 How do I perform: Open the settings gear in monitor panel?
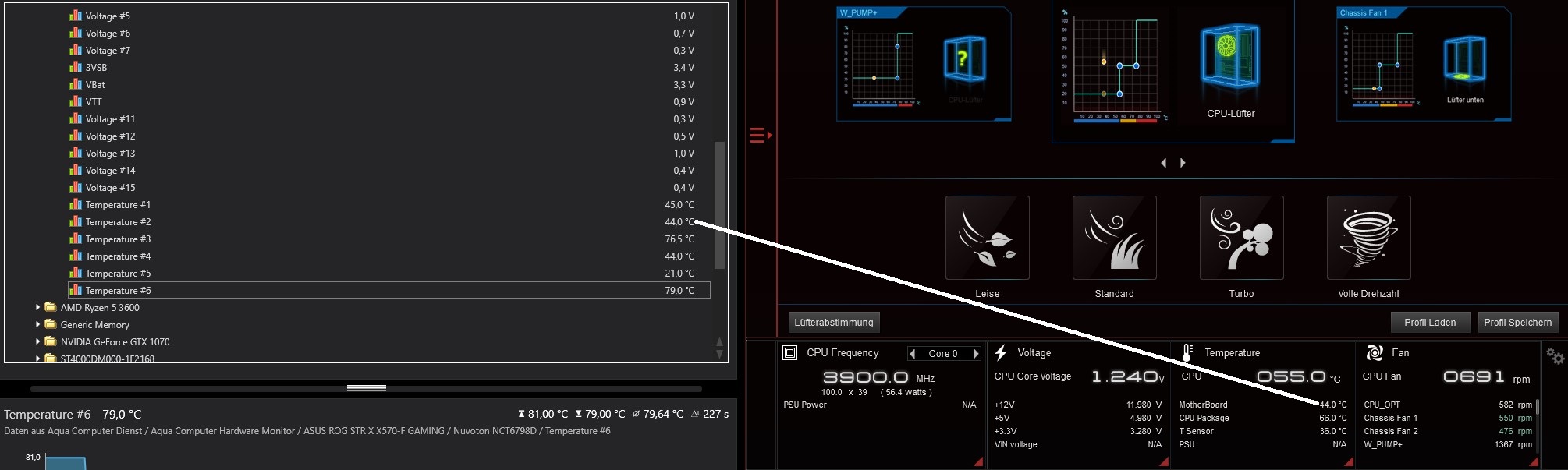pos(1555,356)
